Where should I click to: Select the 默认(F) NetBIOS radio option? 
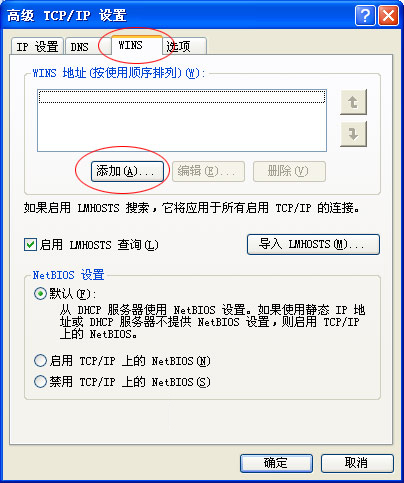[40, 294]
